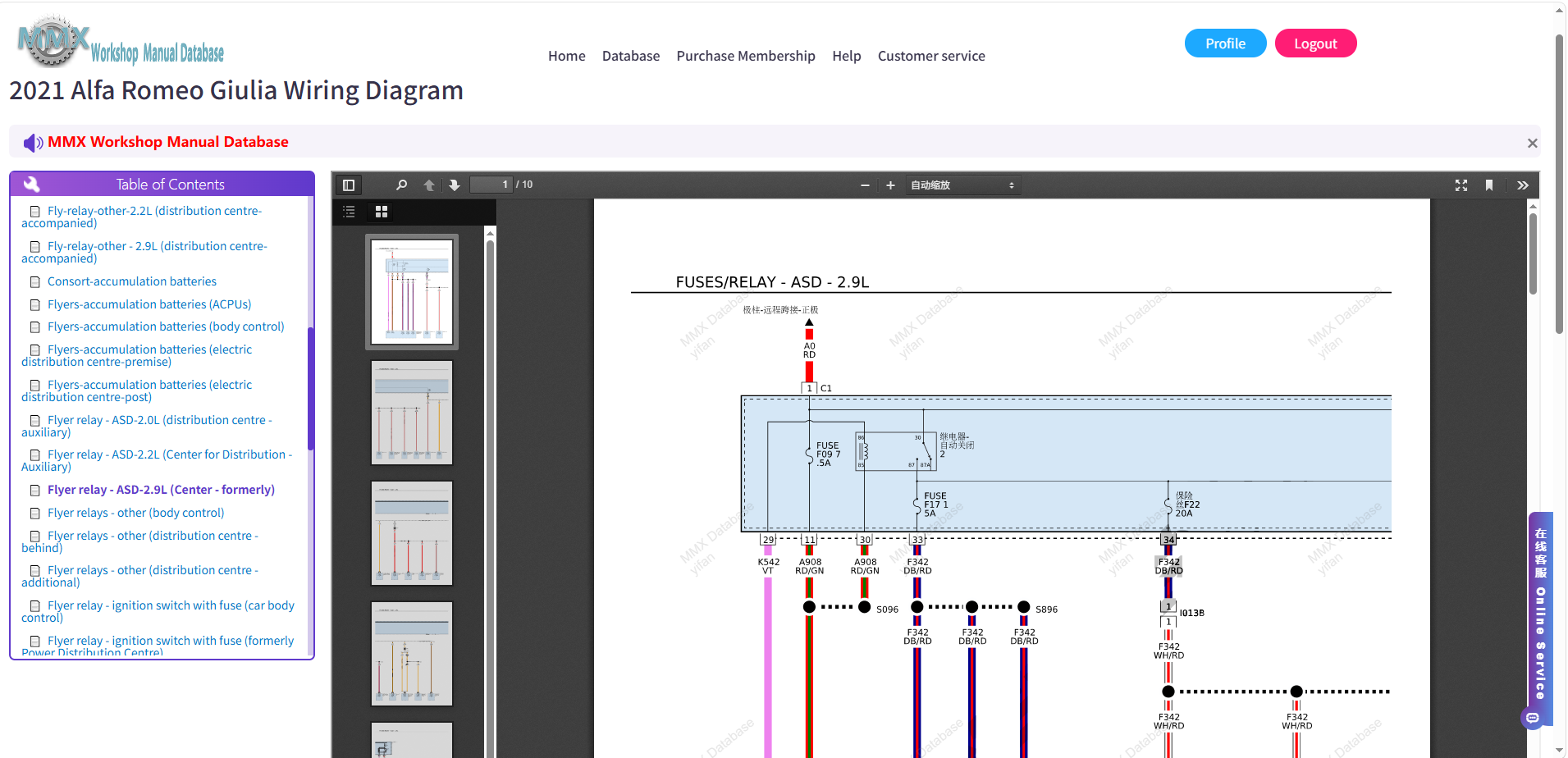
Task: Click the MMX Workshop Manual Database announcement text
Action: 168,142
